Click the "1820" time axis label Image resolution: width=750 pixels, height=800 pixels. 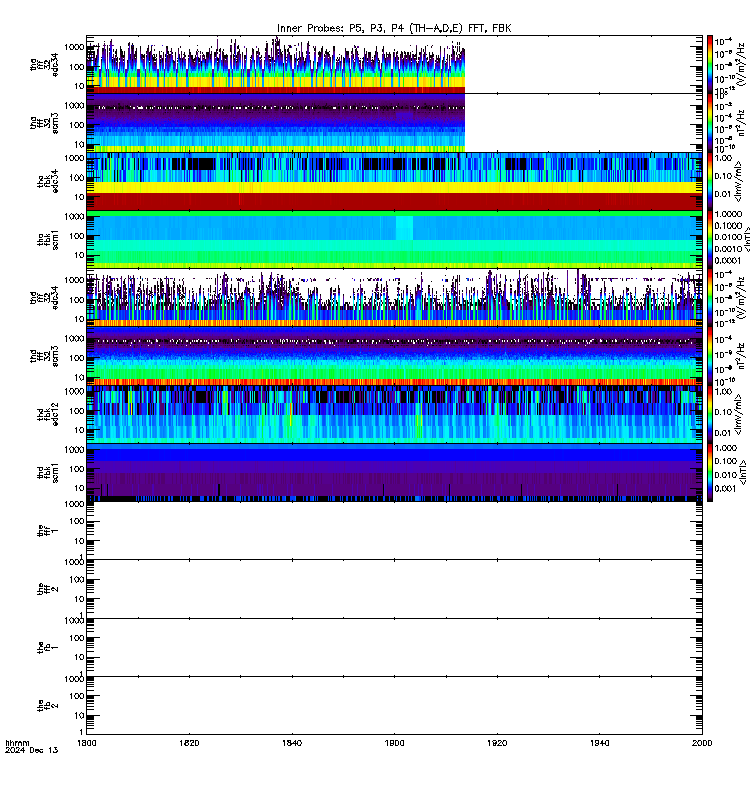pyautogui.click(x=189, y=743)
